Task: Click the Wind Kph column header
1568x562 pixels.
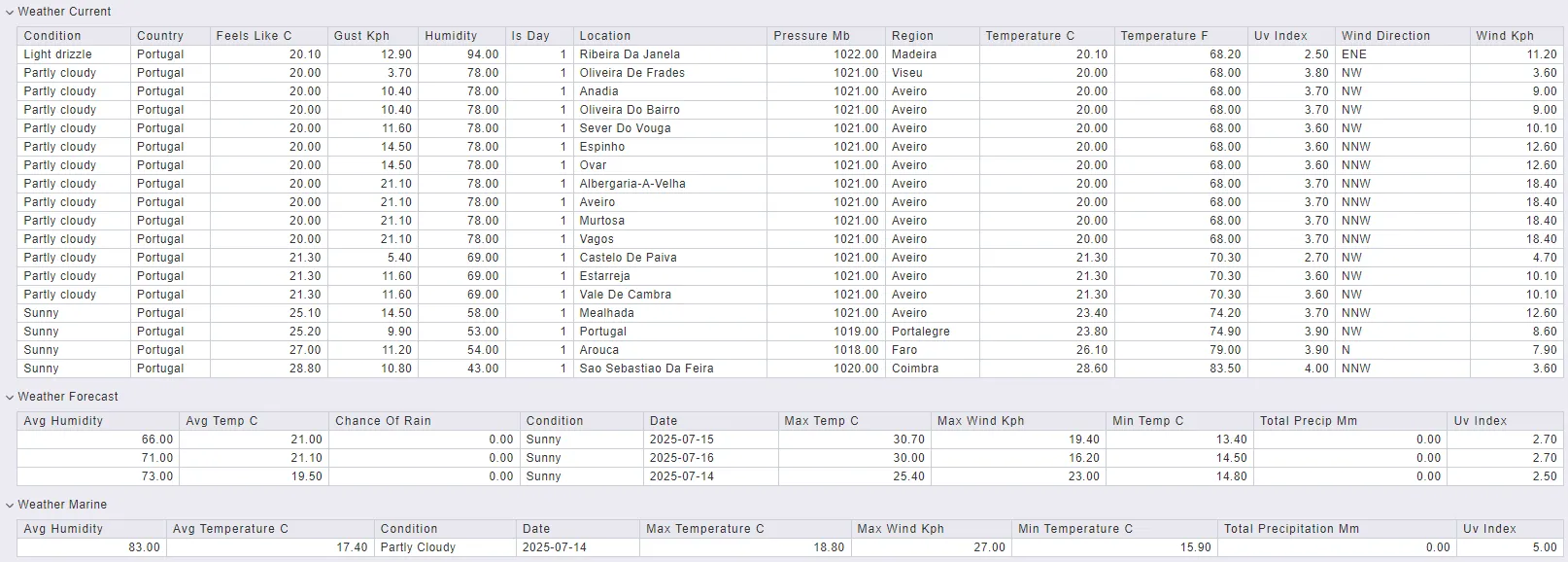Action: pos(1517,36)
